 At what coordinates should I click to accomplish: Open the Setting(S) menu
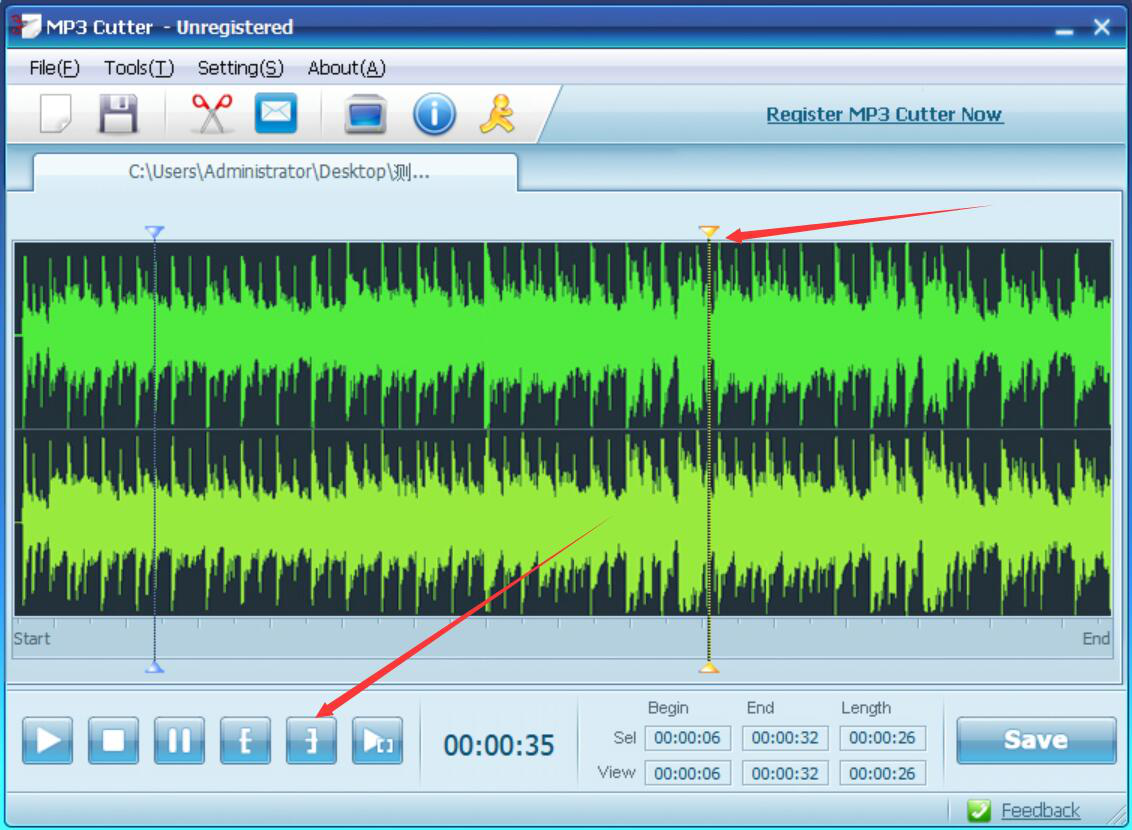pos(240,68)
